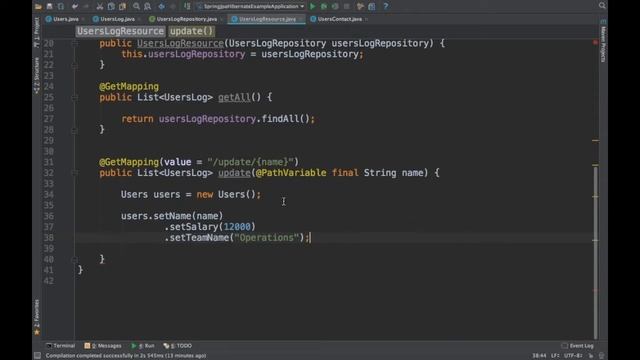This screenshot has height=360, width=640.
Task: Click the Paste clipboard icon
Action: (122, 6)
